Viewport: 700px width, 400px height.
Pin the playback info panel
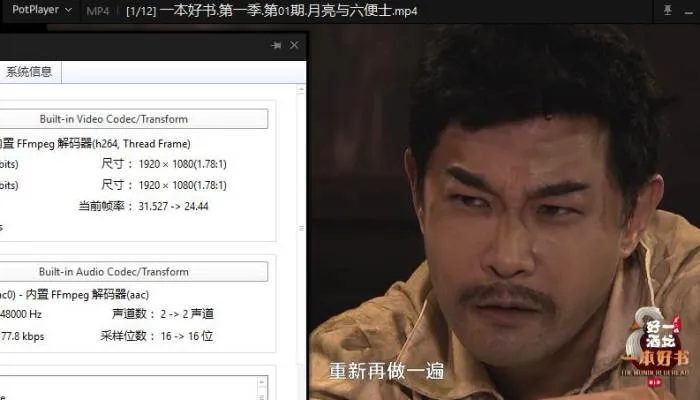point(276,45)
